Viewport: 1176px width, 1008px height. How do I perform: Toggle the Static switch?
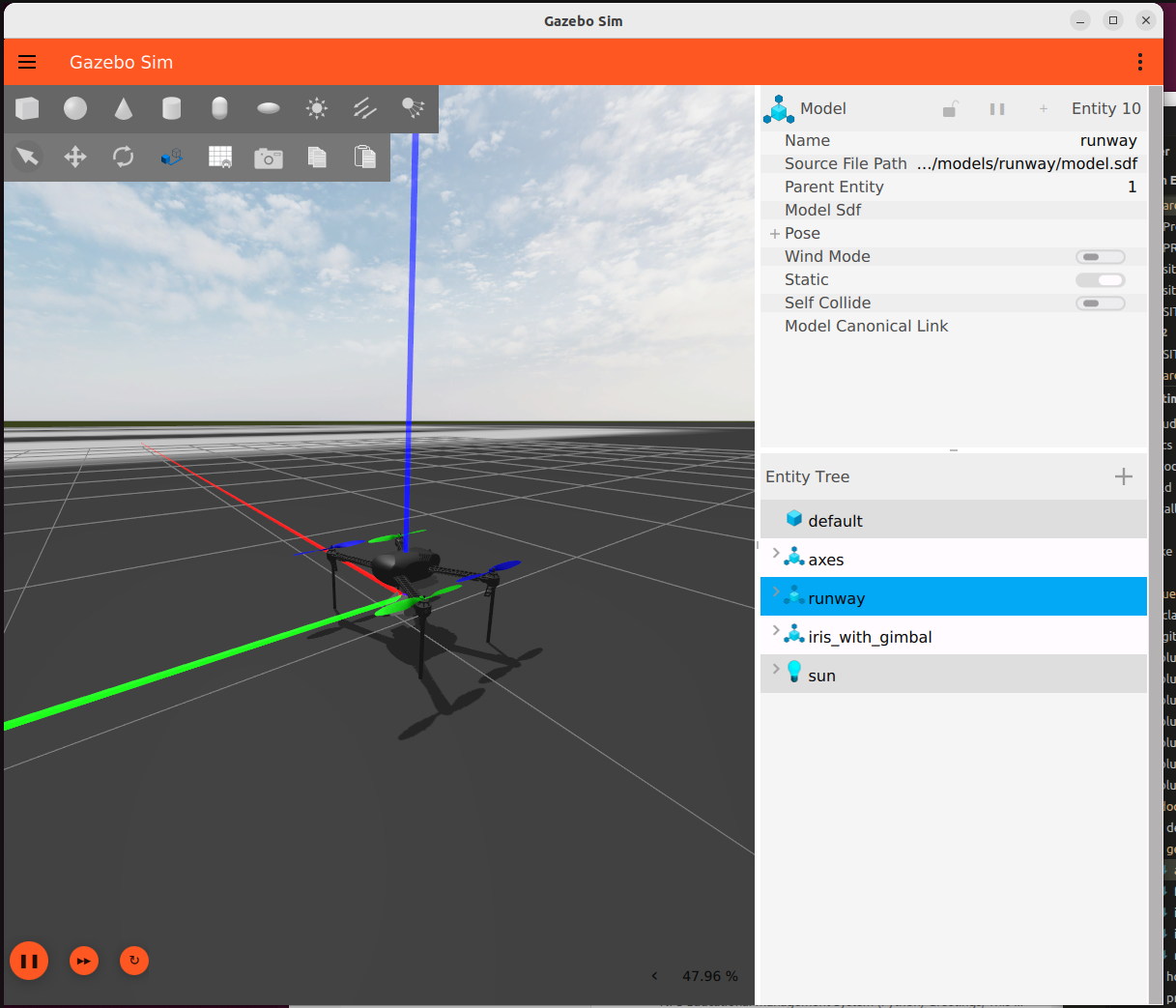pyautogui.click(x=1101, y=280)
